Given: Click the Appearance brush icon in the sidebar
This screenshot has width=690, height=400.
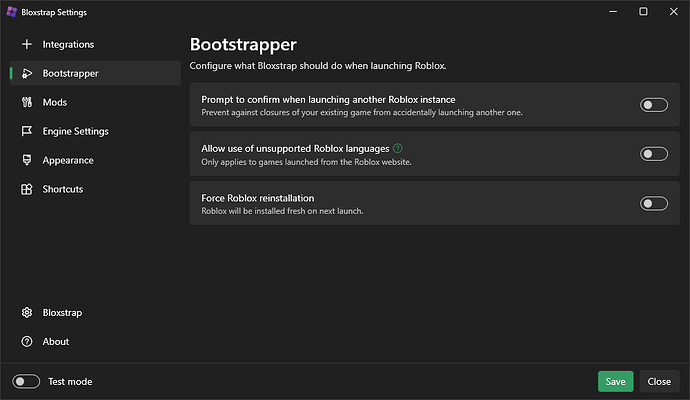Looking at the screenshot, I should point(27,160).
